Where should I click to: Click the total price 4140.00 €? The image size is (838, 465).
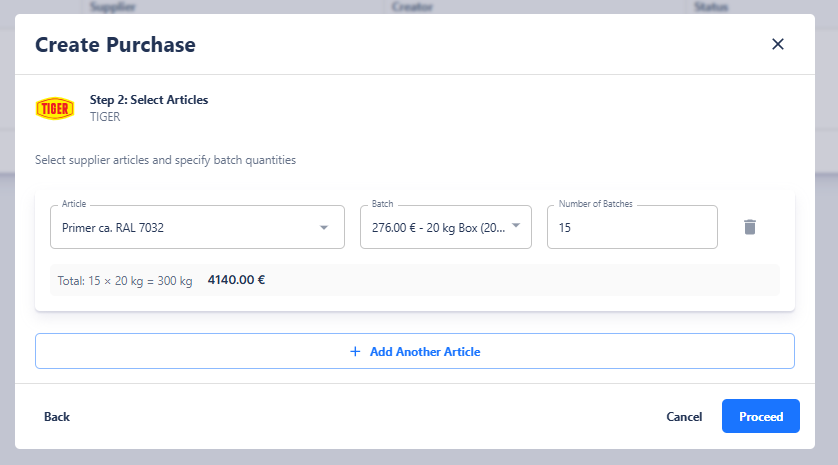[x=236, y=280]
